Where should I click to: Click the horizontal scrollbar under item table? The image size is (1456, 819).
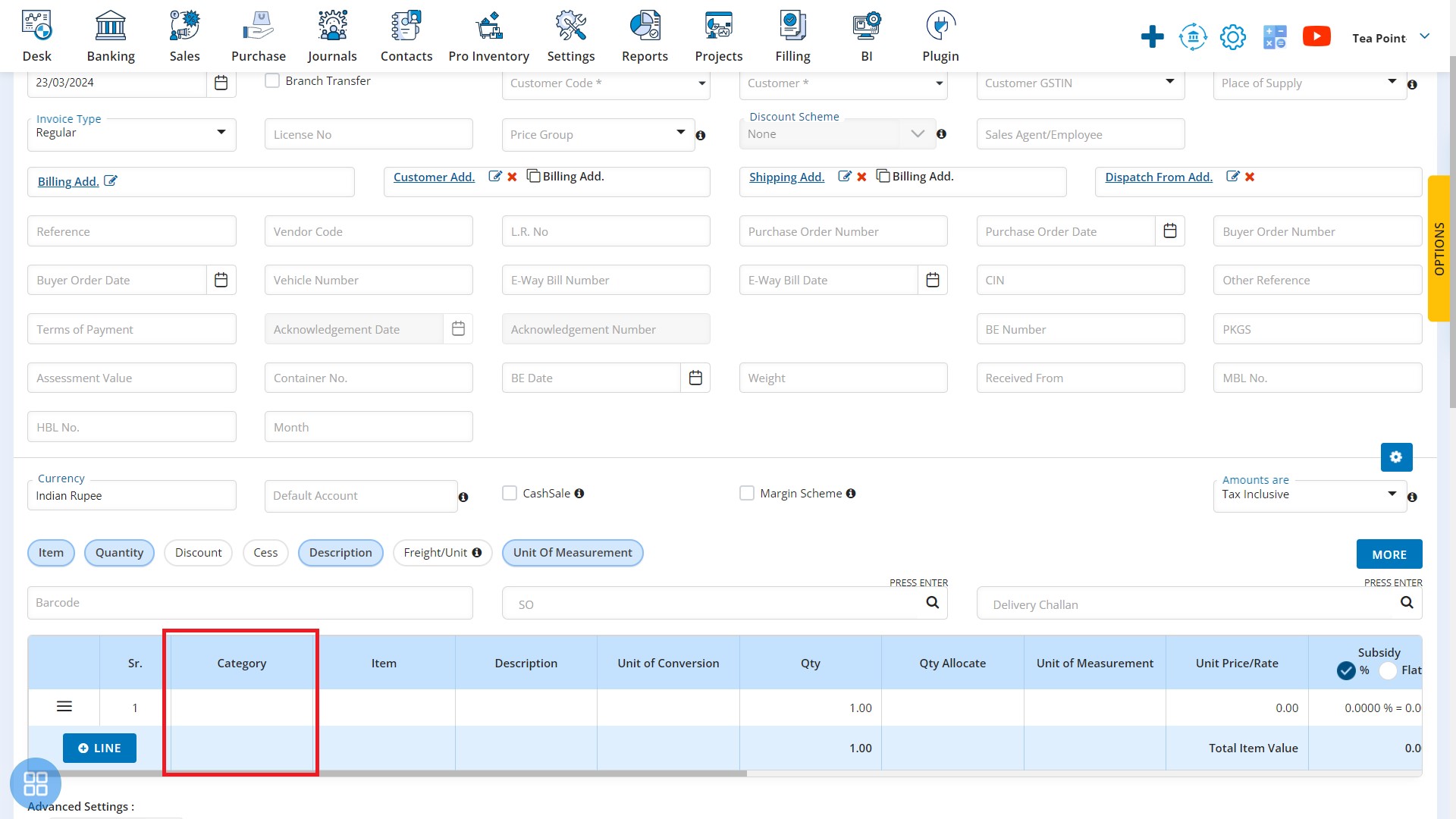(387, 773)
